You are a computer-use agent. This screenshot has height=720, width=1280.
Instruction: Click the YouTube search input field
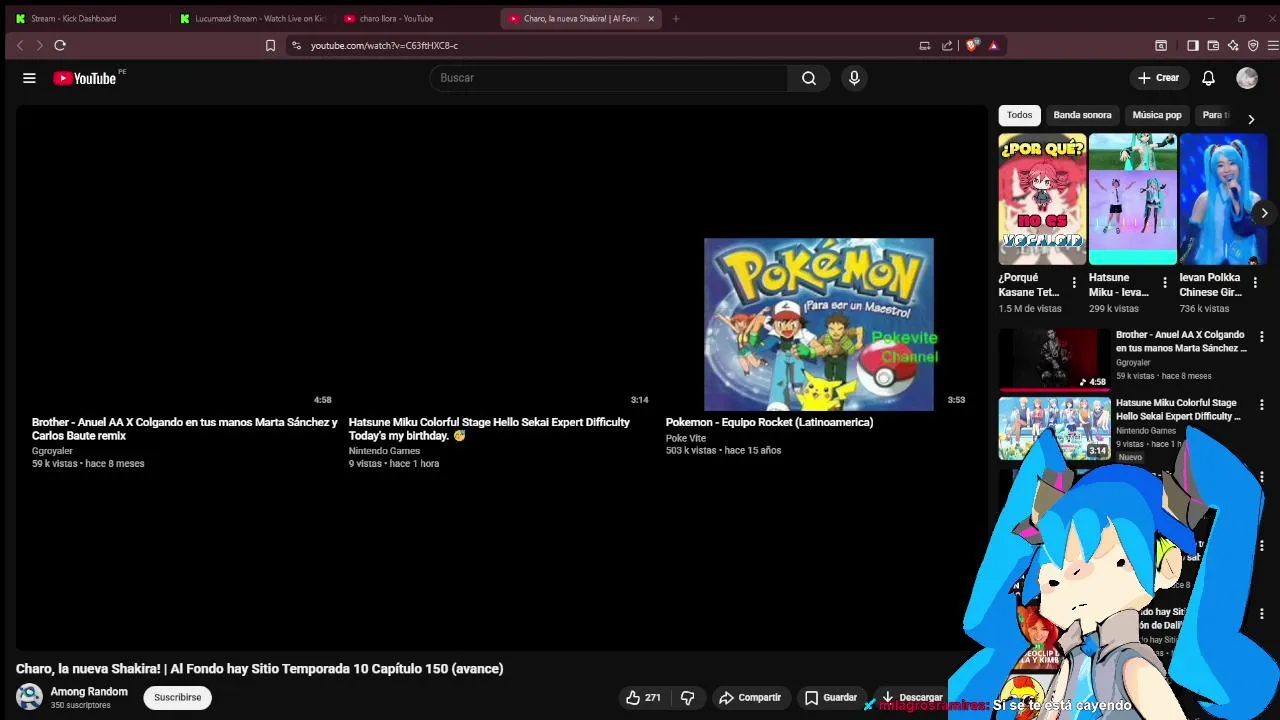coord(610,78)
